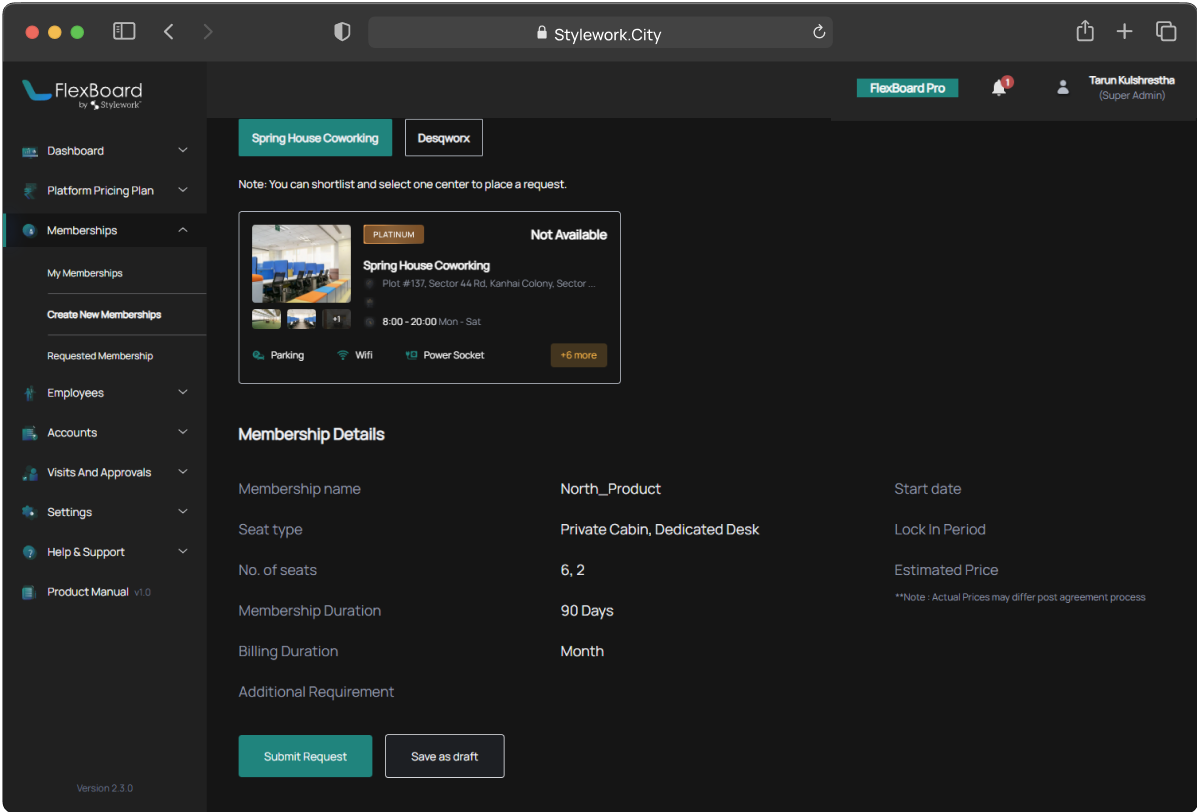
Task: Open My Memberships submenu item
Action: tap(85, 273)
